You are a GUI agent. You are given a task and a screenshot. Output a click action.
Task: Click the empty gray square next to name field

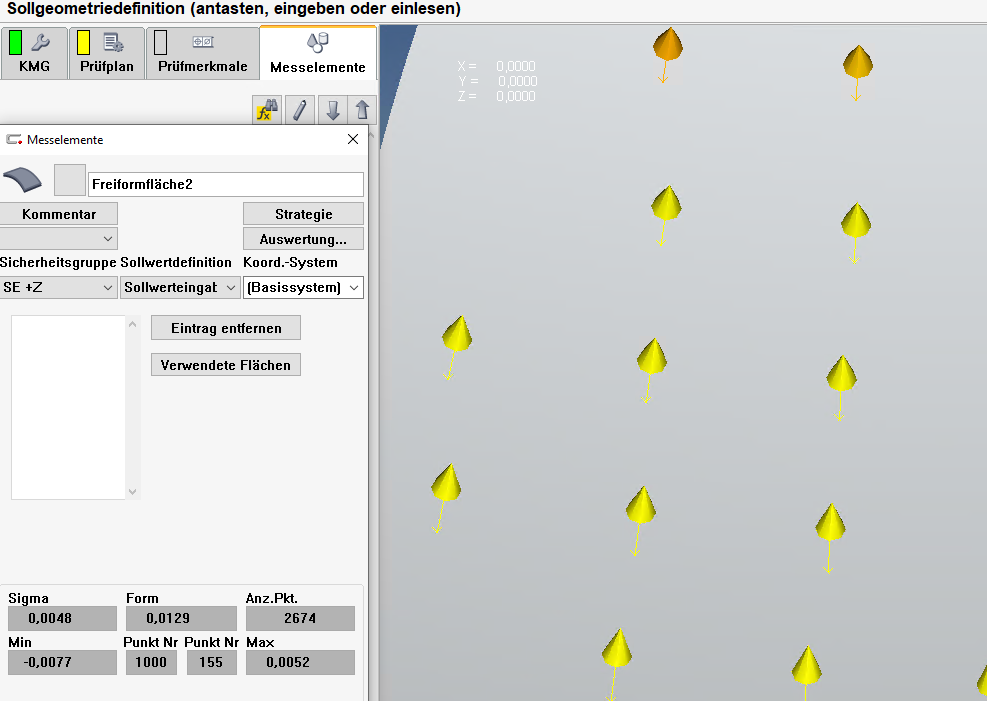point(70,181)
